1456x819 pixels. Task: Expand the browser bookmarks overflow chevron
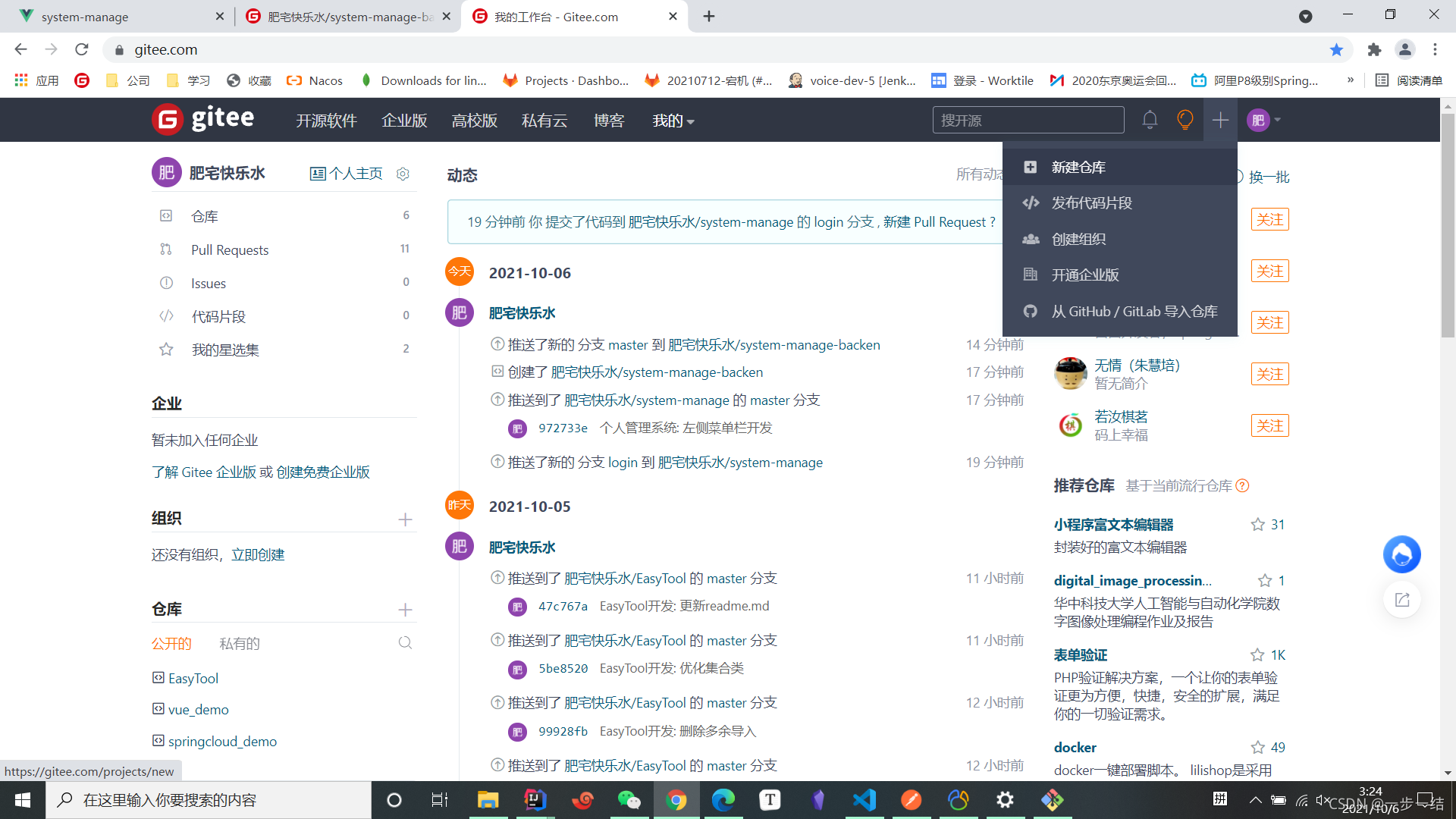pyautogui.click(x=1349, y=80)
